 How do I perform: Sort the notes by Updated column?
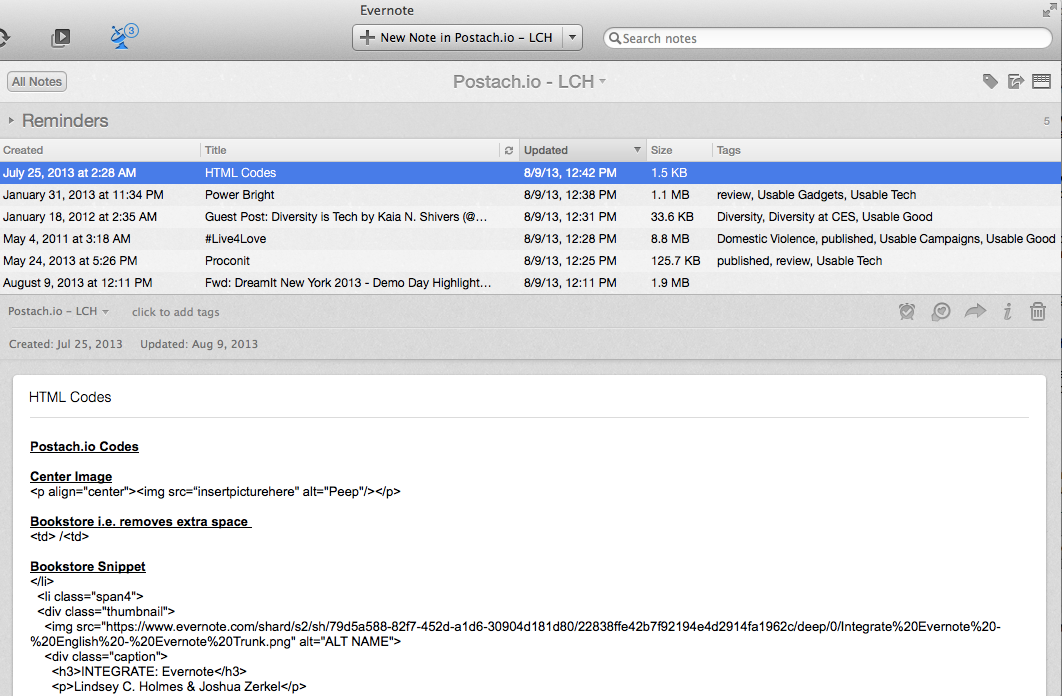coord(580,150)
